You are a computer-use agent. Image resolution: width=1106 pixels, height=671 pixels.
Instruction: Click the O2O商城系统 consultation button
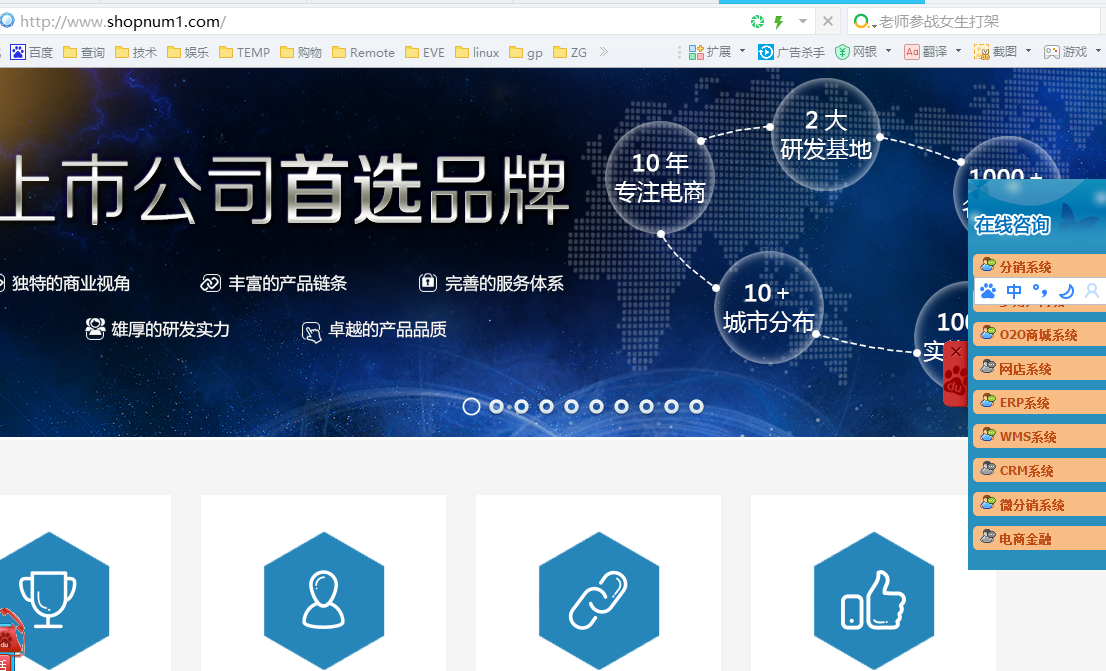[x=1039, y=334]
